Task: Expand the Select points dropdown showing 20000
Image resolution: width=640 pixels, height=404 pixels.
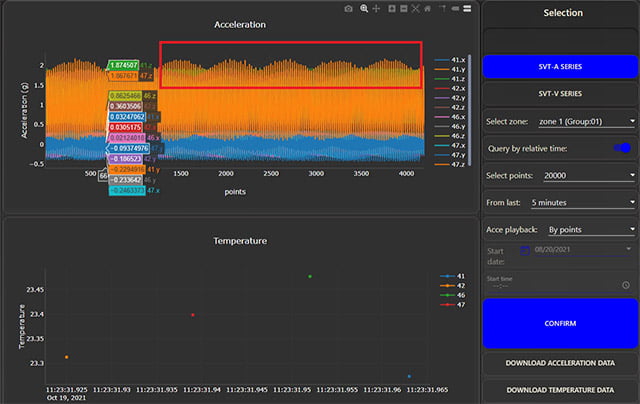Action: [583, 175]
